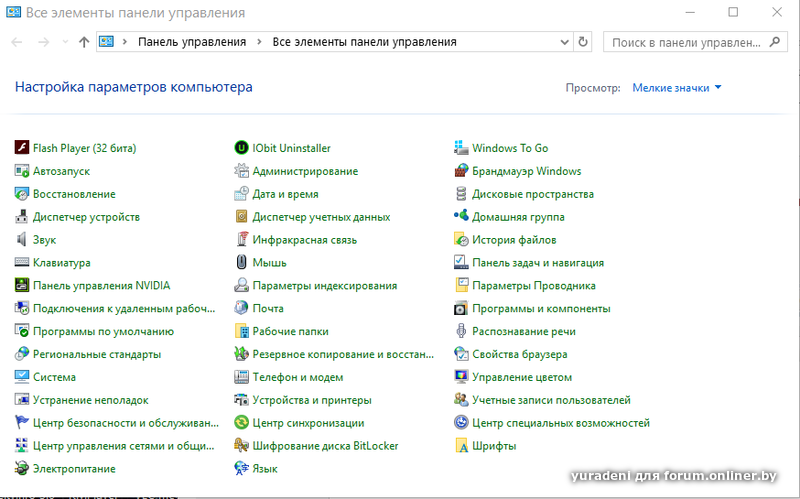The height and width of the screenshot is (499, 800).
Task: Open the Брандмауэр Windows icon
Action: (x=461, y=171)
